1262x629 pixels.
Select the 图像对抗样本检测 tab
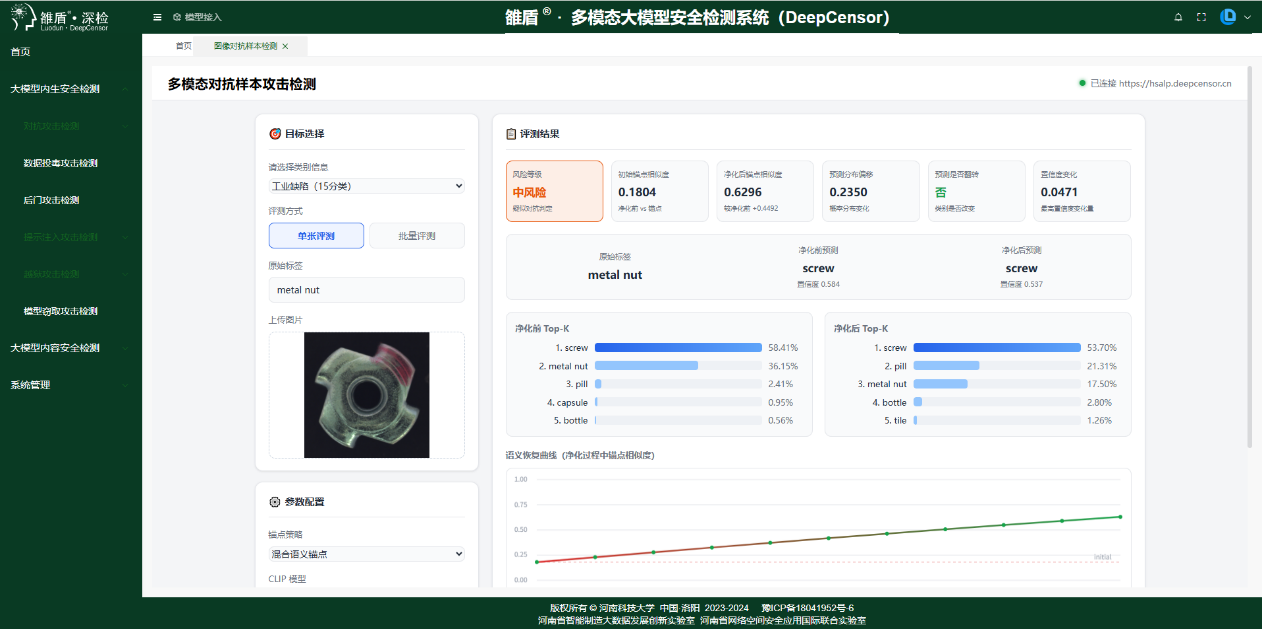click(245, 46)
